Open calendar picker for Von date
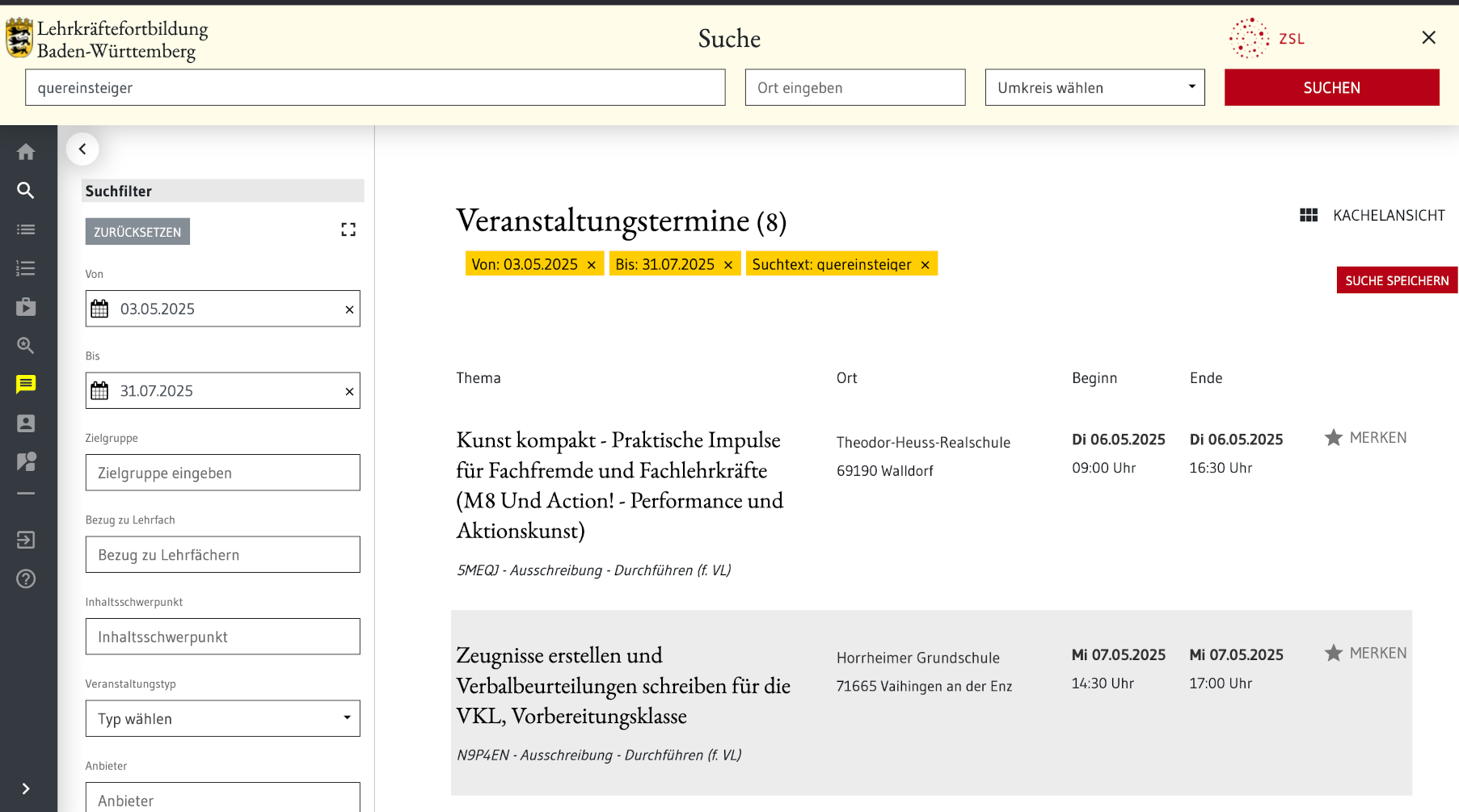Image resolution: width=1459 pixels, height=812 pixels. 99,309
